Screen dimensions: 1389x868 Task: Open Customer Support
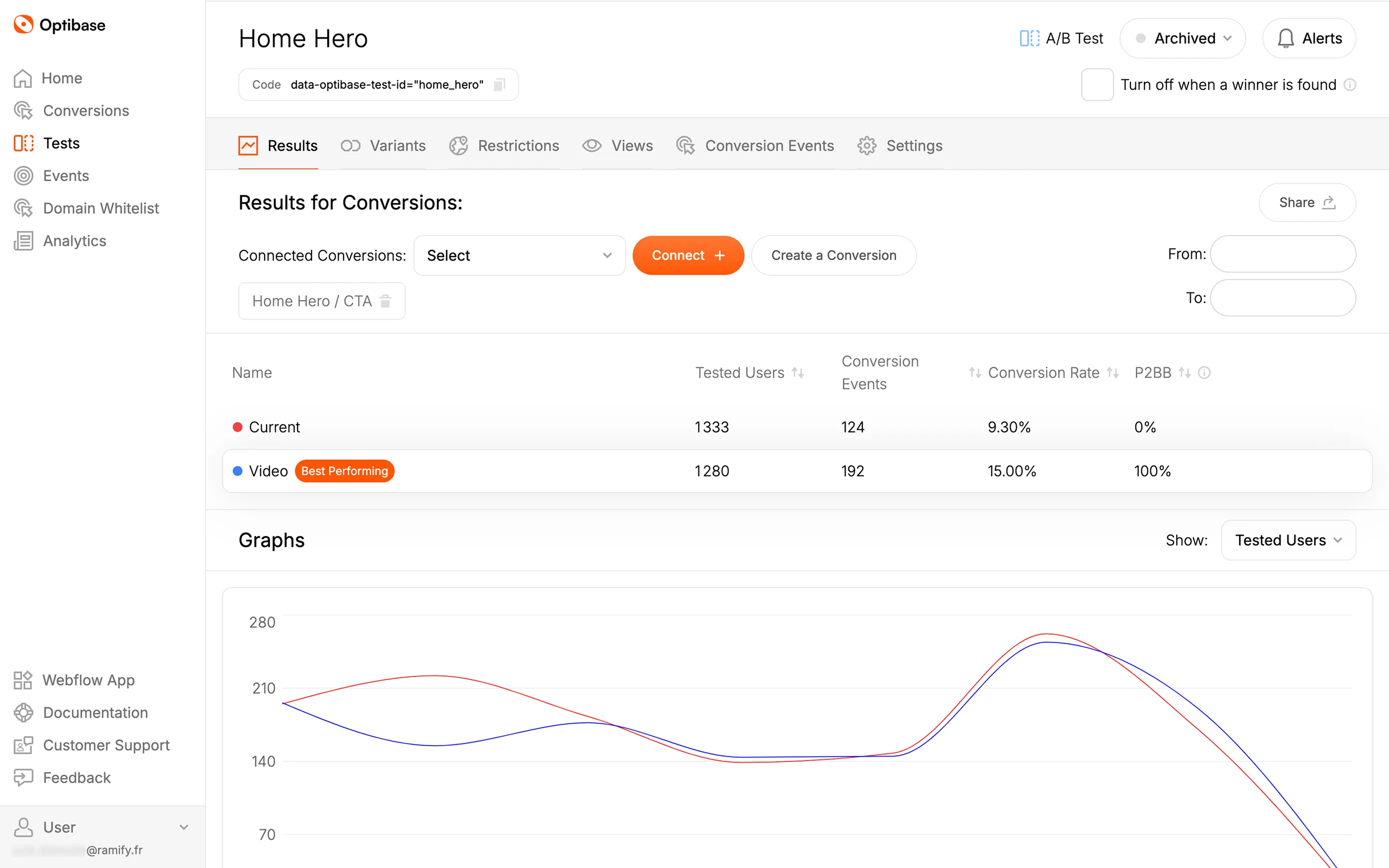tap(92, 745)
